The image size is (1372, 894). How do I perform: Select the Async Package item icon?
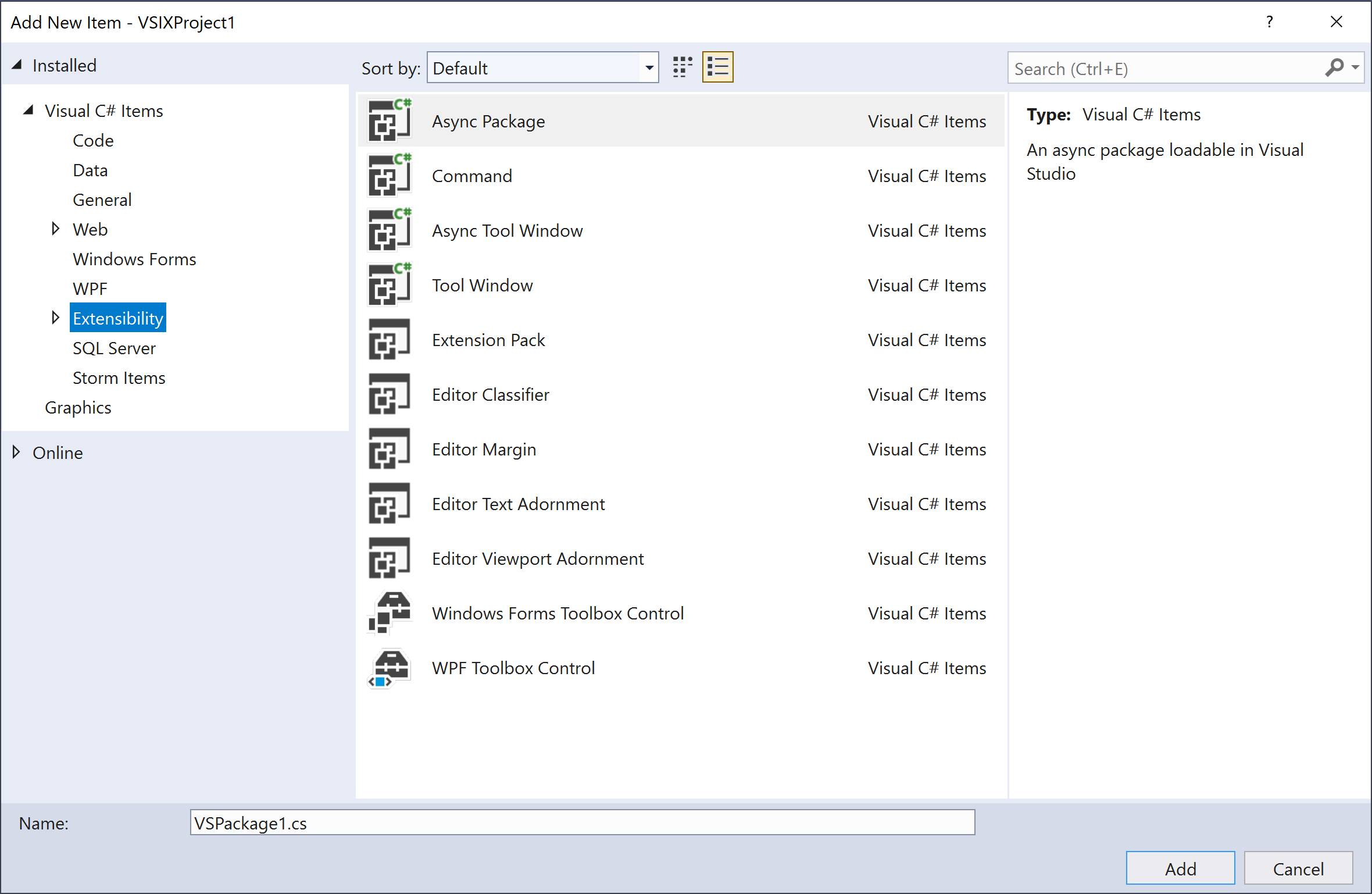[390, 120]
